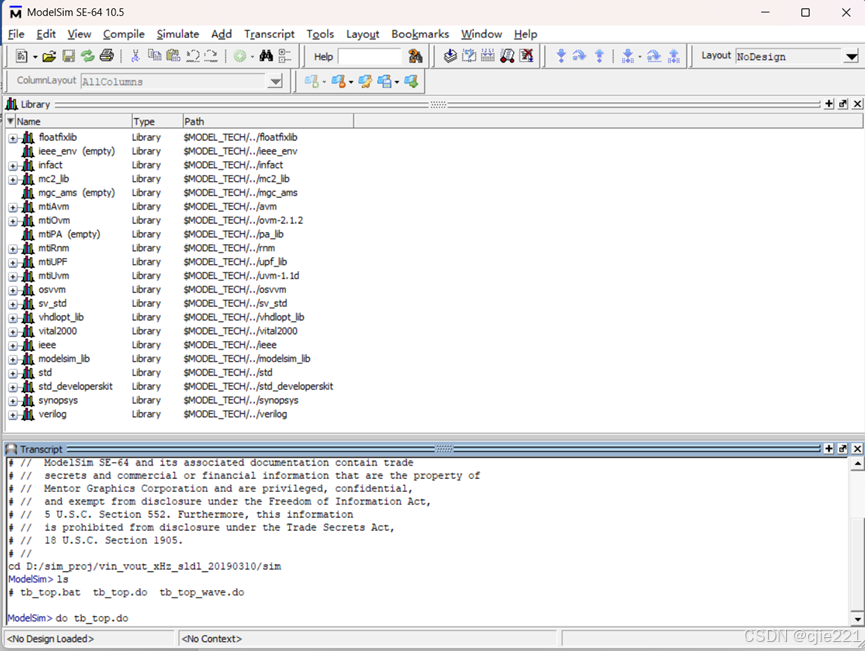Click the Step Out up-arrow icon
This screenshot has width=865, height=651.
[x=599, y=56]
